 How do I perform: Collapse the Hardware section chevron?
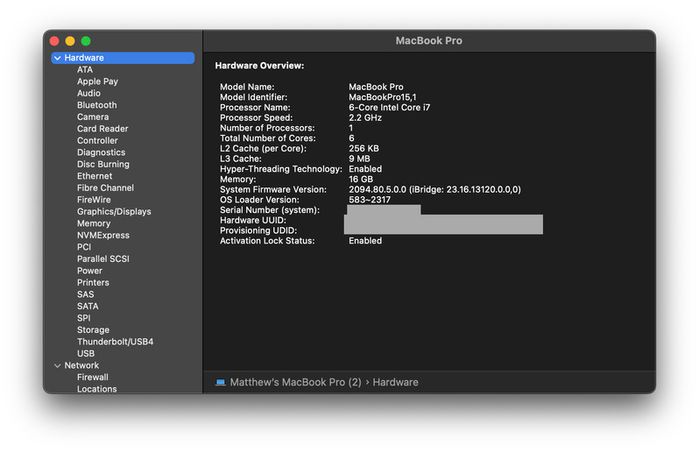58,58
